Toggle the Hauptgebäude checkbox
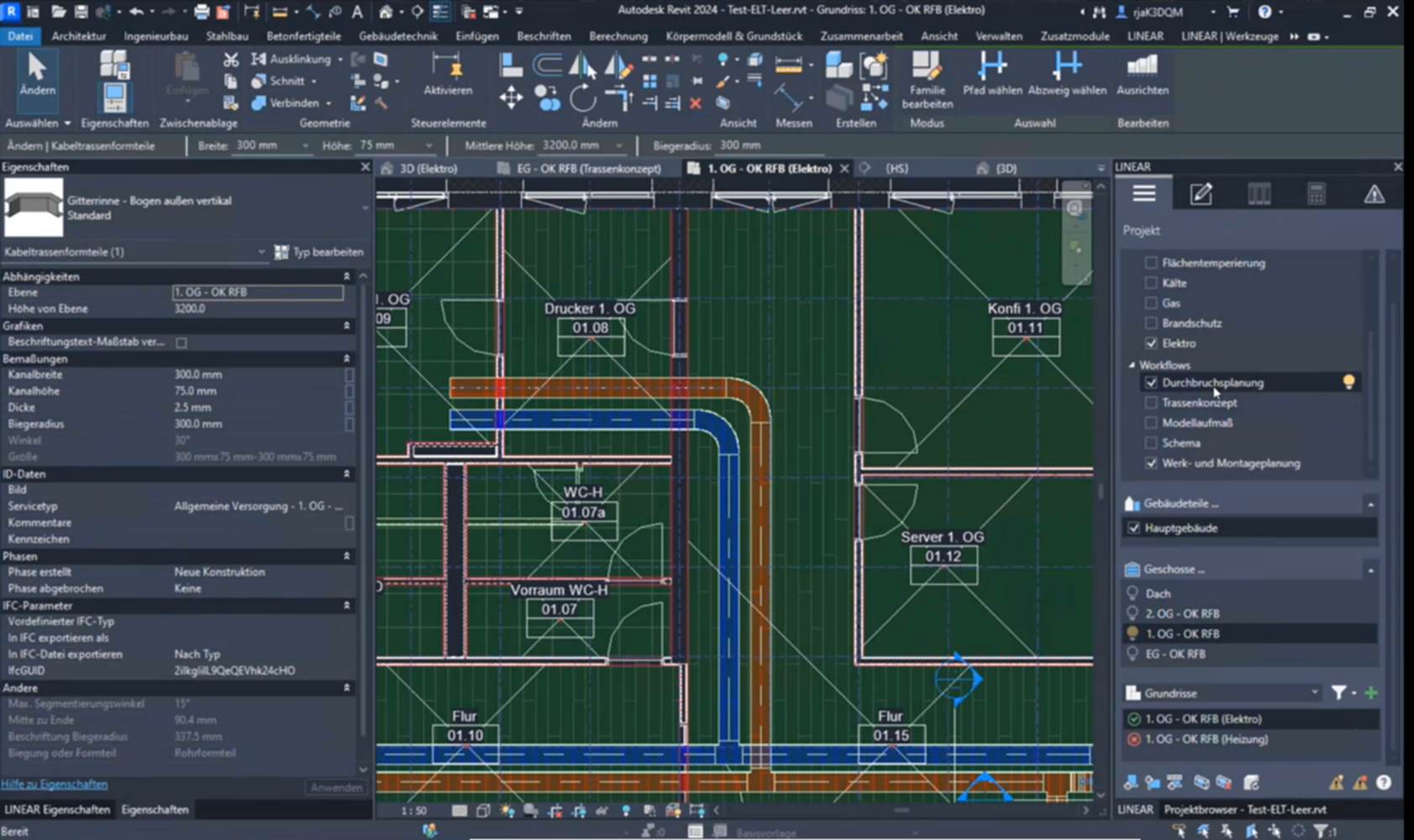Screen dimensions: 1414x840 1134,528
